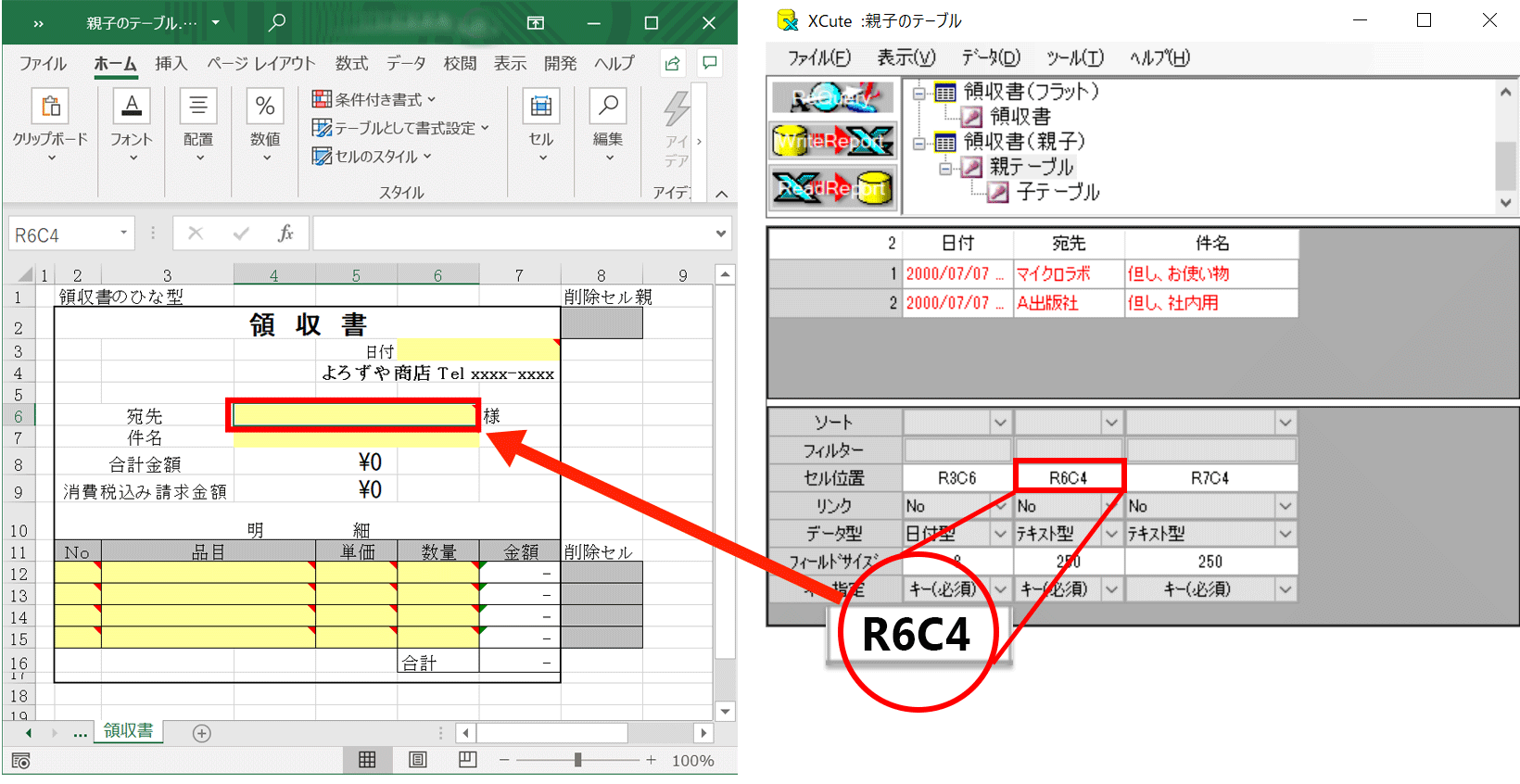Open the ページ レイアウト ribbon tab
Viewport: 1520px width, 784px height.
coord(261,63)
